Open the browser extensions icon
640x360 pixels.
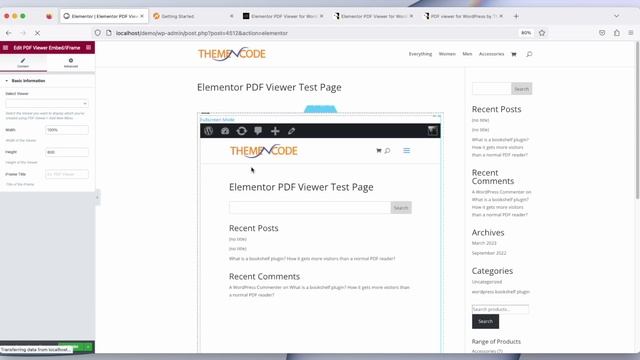click(x=617, y=33)
